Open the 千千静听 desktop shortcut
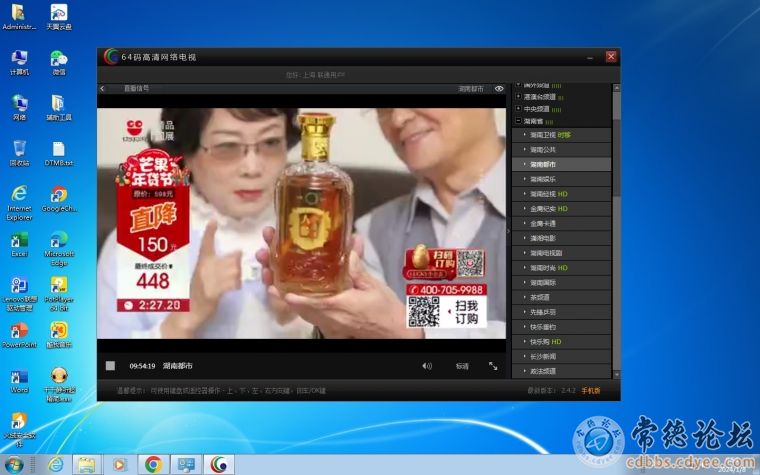Viewport: 760px width, 475px height. coord(59,385)
